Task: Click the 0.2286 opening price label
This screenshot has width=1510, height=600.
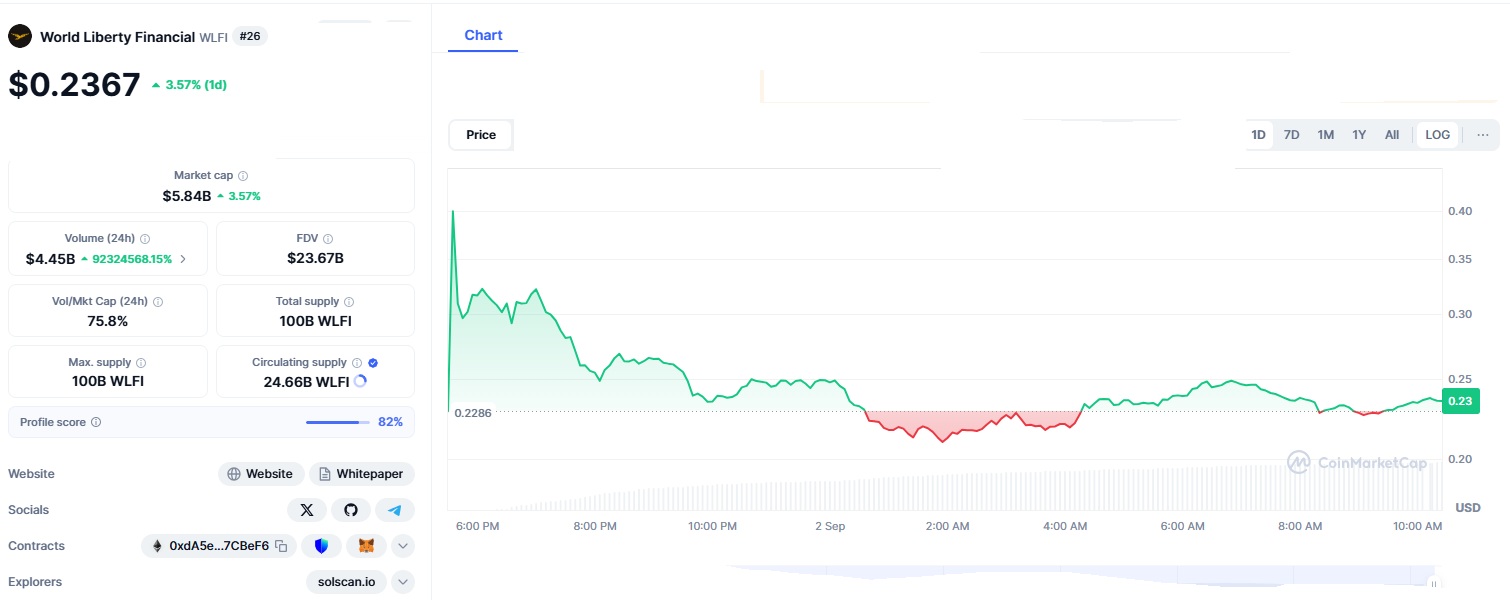Action: (x=473, y=412)
